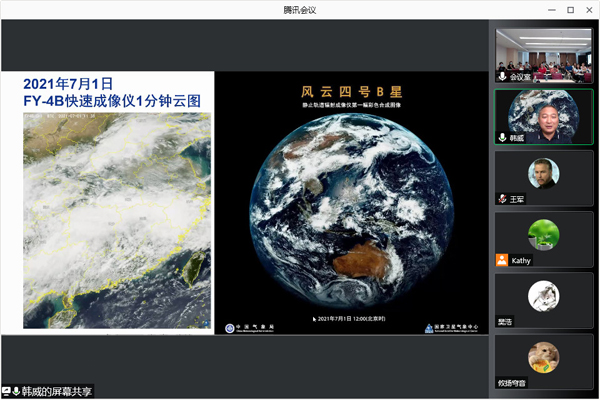Click the subtitle under 风云四号B星
Viewport: 600px width, 400px height.
(x=351, y=105)
